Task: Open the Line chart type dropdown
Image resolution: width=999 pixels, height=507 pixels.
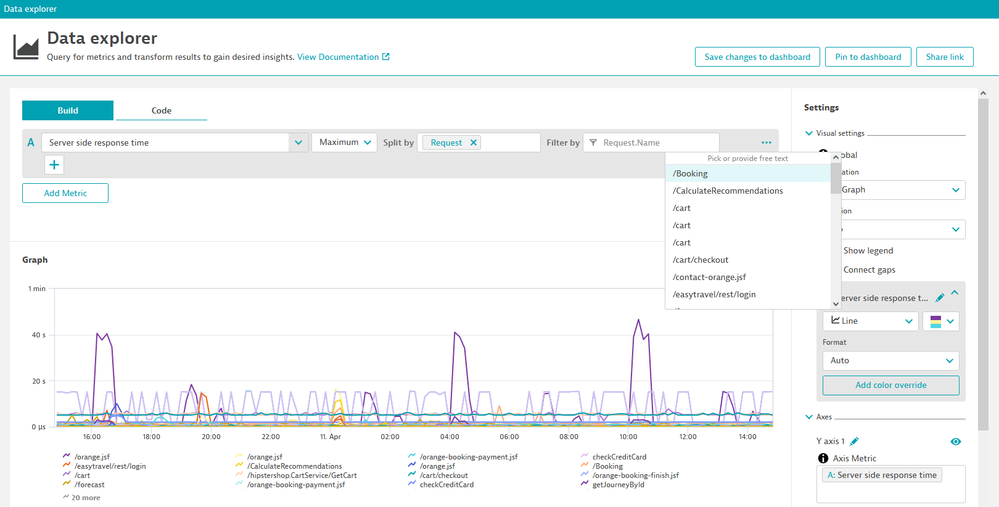Action: click(x=869, y=321)
